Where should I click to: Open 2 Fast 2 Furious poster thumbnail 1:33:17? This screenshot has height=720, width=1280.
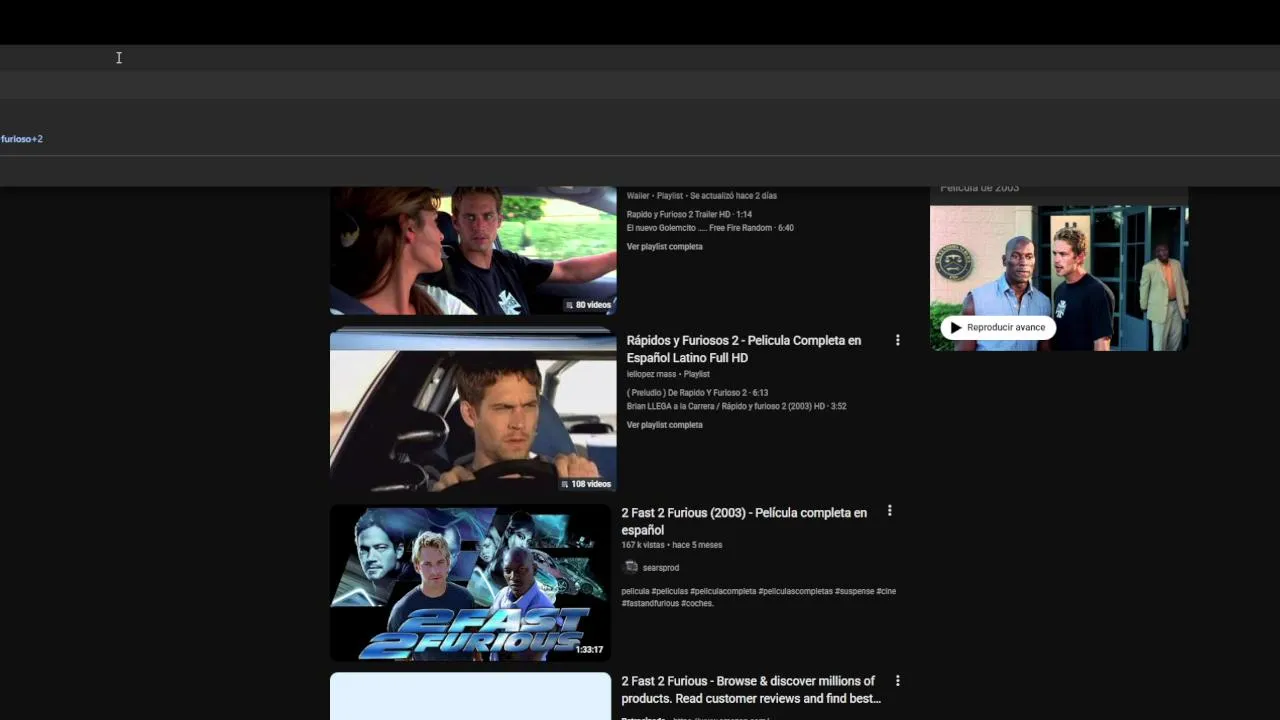point(470,582)
